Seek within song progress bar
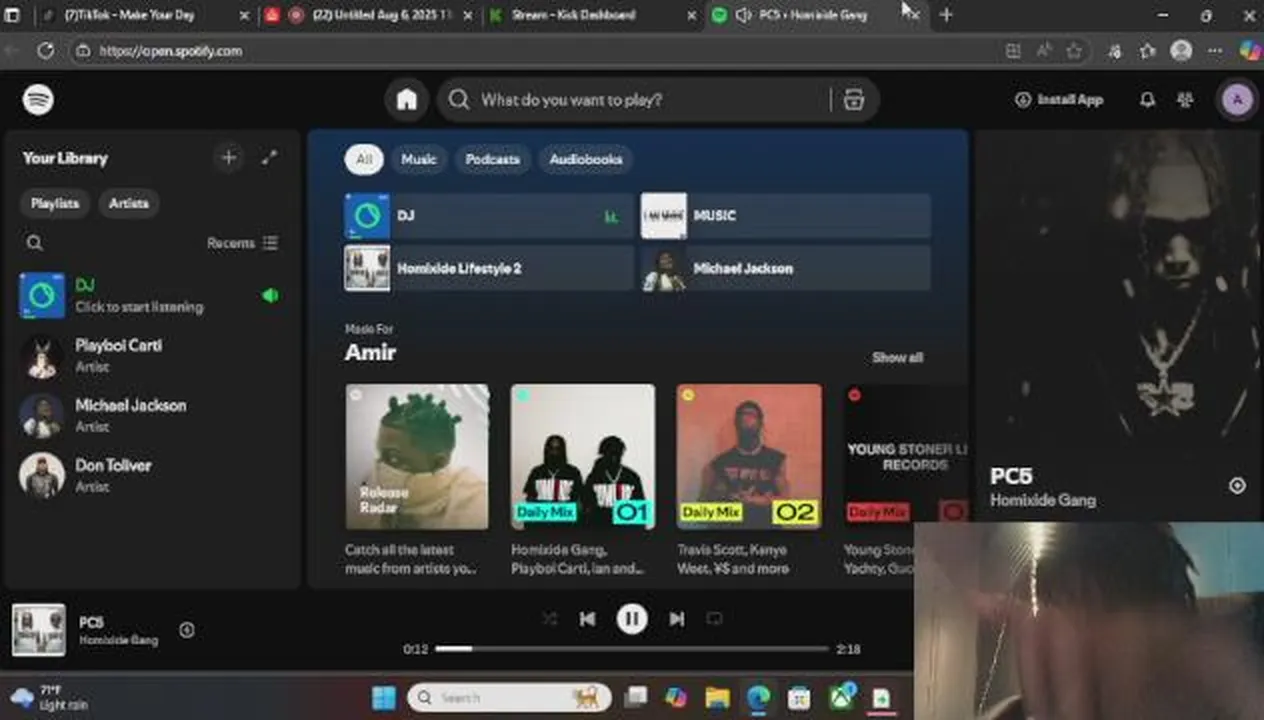 click(631, 649)
